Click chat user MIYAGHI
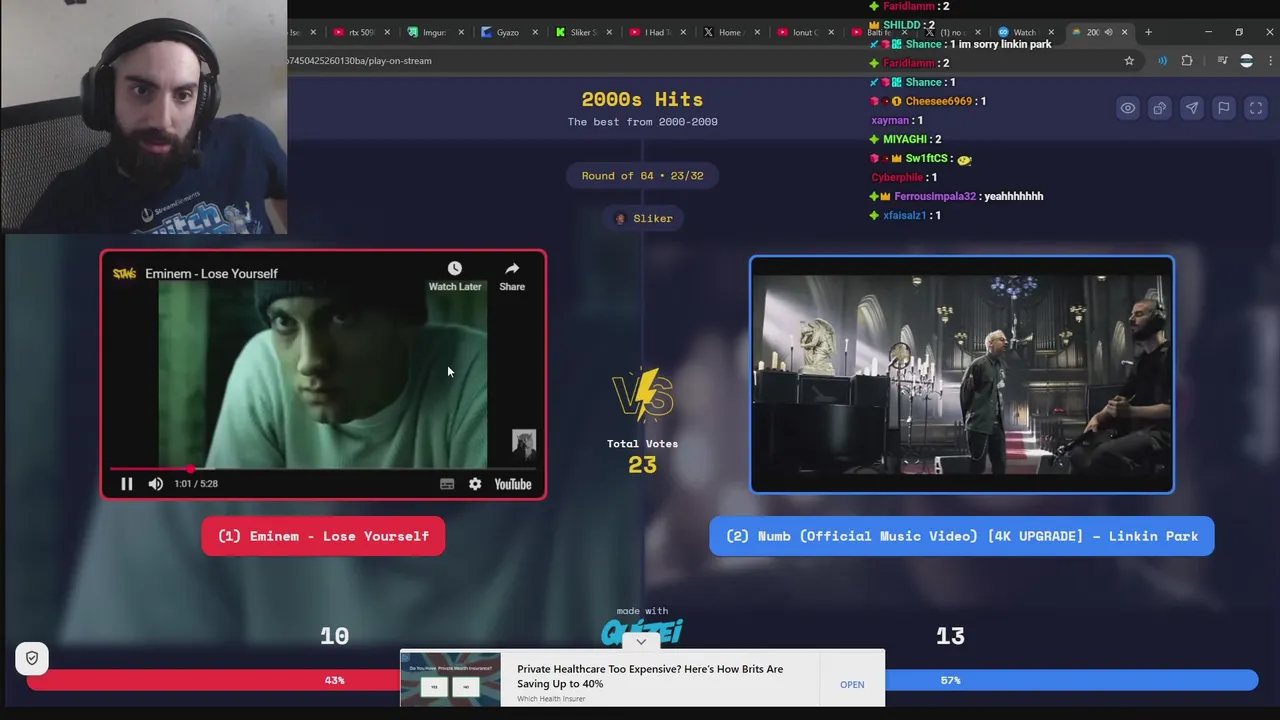Screen dimensions: 1280x720 coord(904,140)
